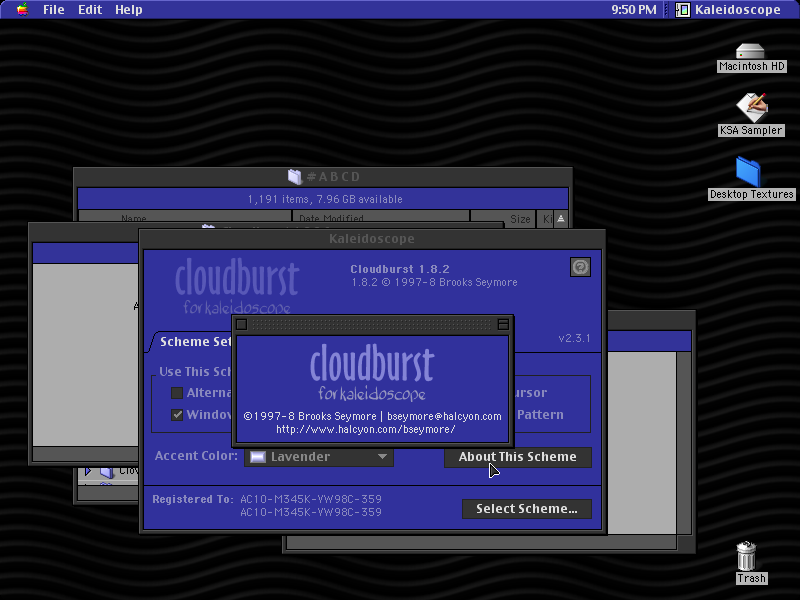This screenshot has width=800, height=600.
Task: Click the #ABCD window title
Action: click(x=334, y=177)
